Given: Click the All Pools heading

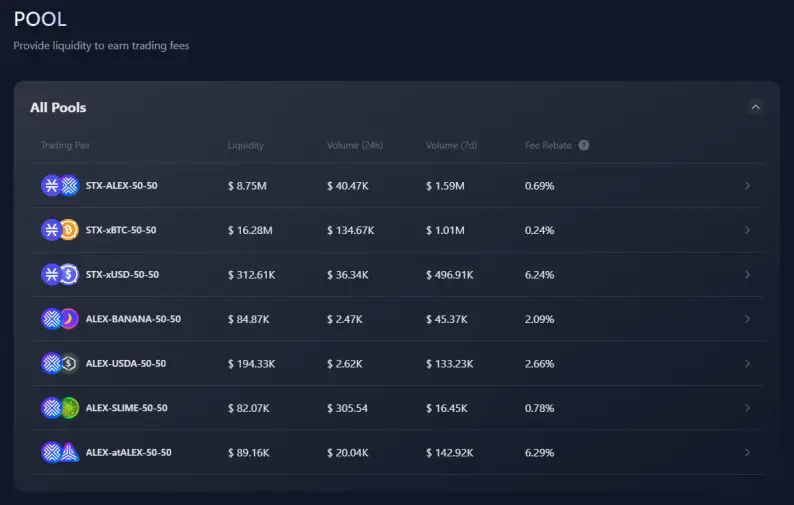Looking at the screenshot, I should click(58, 107).
